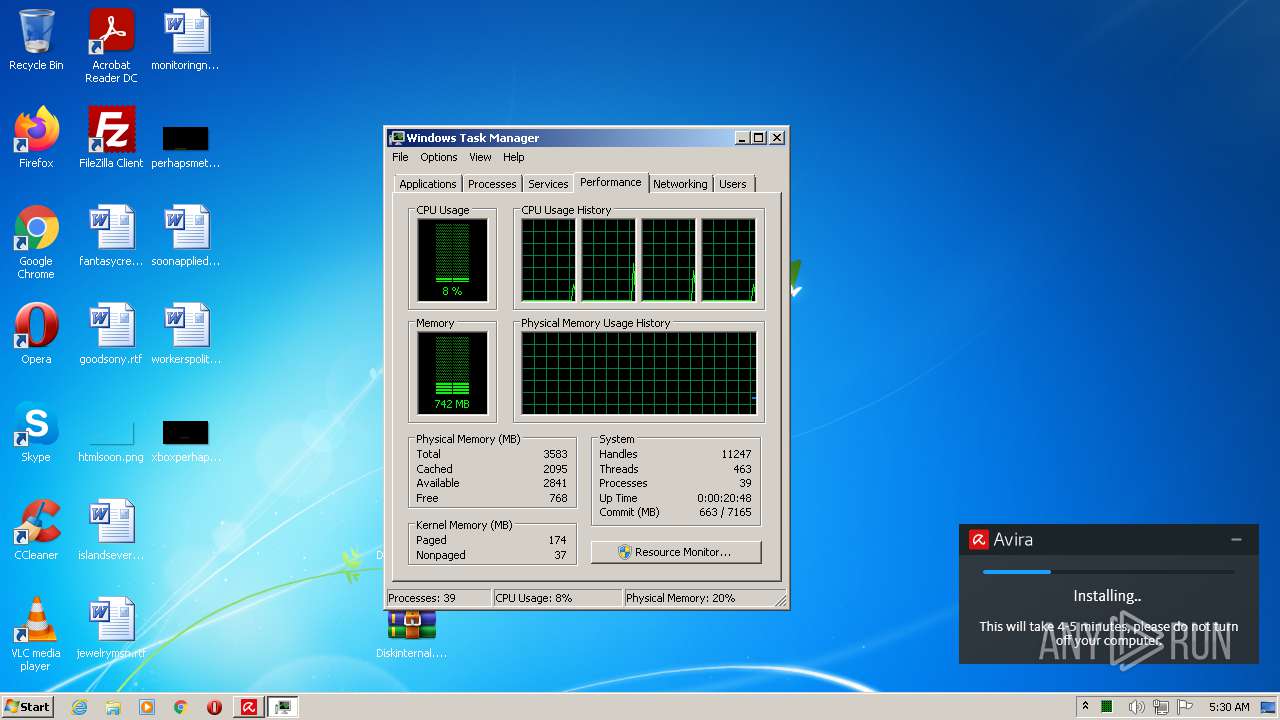Click the Avira installation progress bar
1280x720 pixels.
(1108, 572)
